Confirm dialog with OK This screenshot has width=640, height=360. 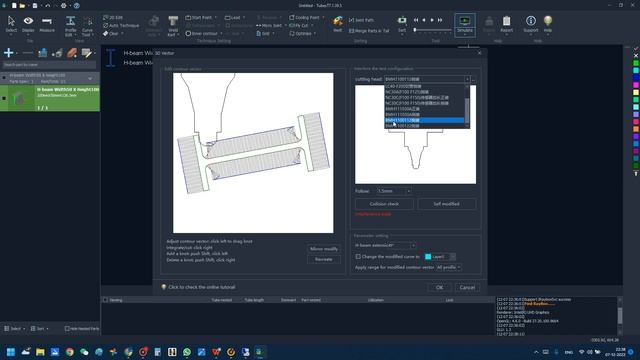click(x=439, y=287)
